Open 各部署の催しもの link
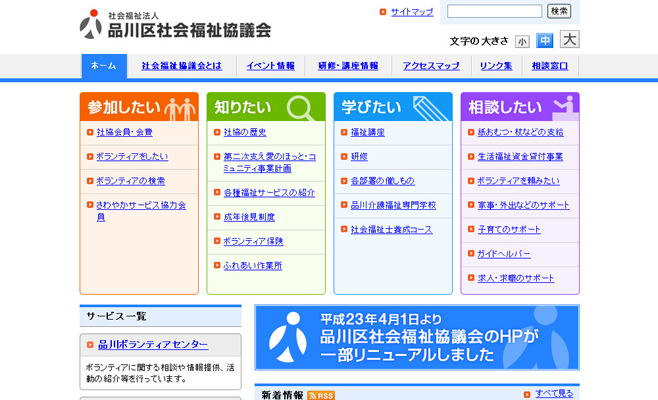Screen dimensions: 658x400 pos(383,181)
